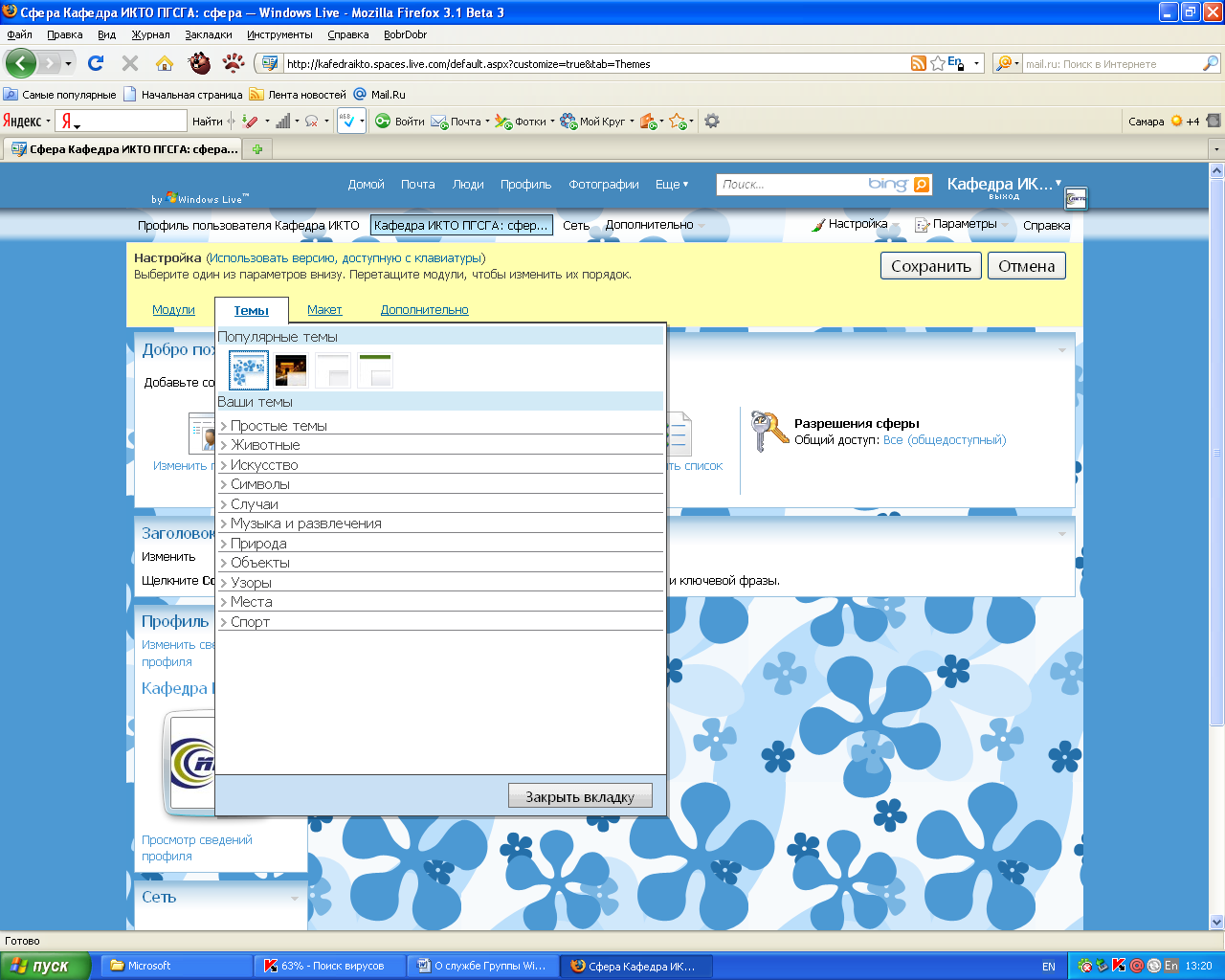Click the Yandex bar highlighter pencil icon

pos(250,122)
